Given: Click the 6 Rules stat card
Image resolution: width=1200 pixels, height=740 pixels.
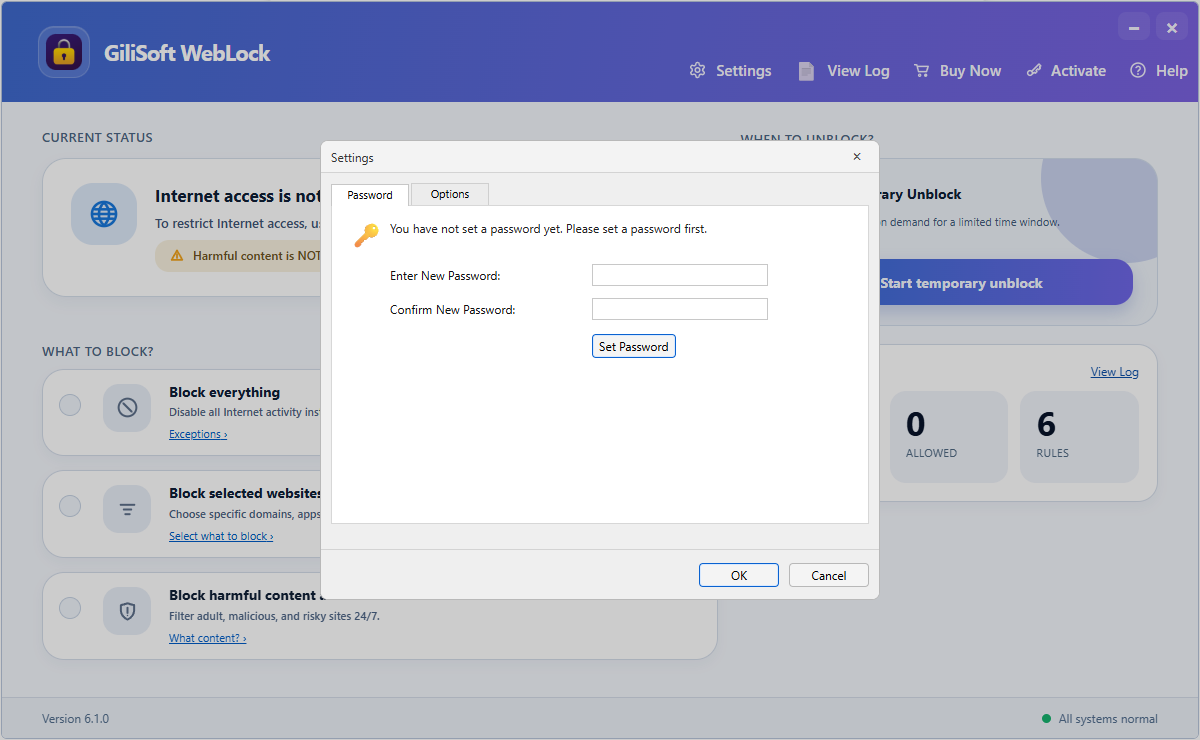Looking at the screenshot, I should coord(1079,437).
